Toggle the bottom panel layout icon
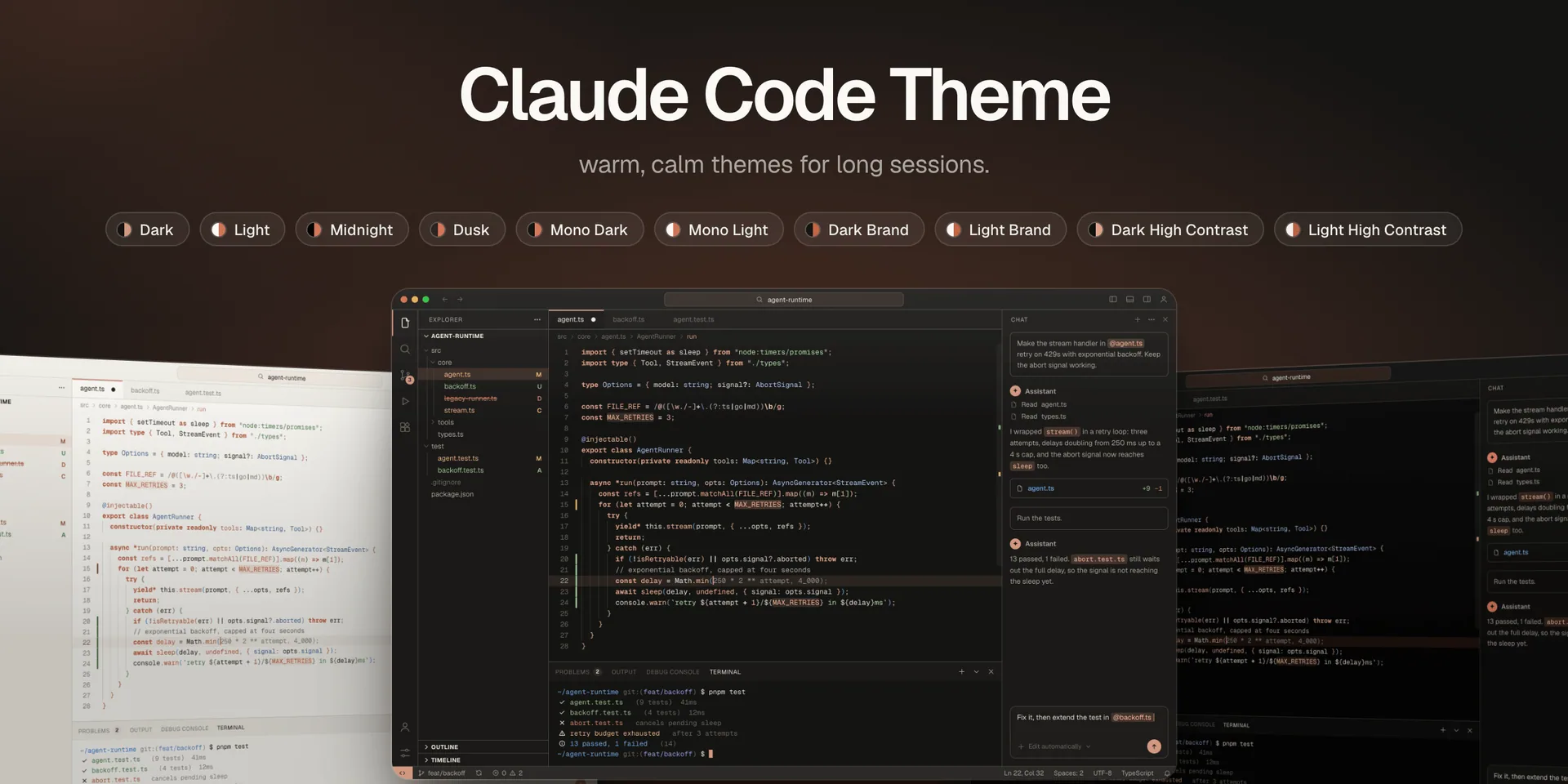This screenshot has width=1568, height=784. coord(1130,300)
